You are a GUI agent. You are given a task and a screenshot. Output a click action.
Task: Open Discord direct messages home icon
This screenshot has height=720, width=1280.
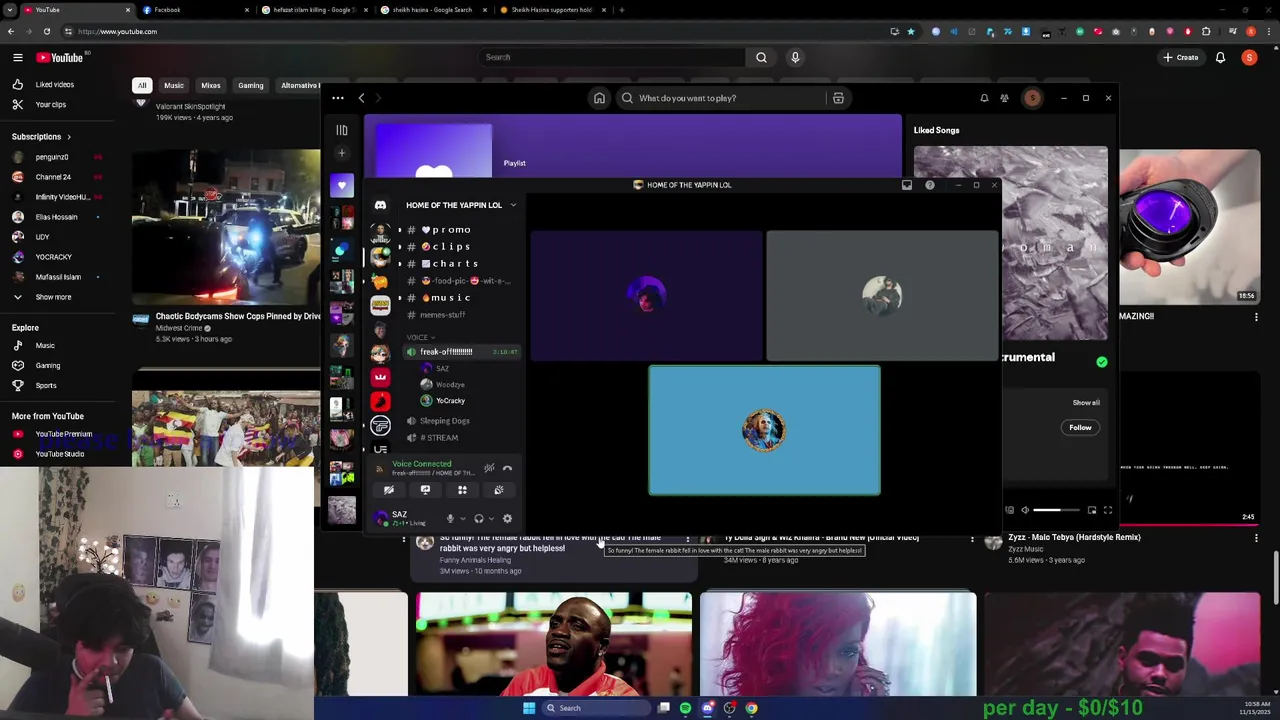point(380,205)
